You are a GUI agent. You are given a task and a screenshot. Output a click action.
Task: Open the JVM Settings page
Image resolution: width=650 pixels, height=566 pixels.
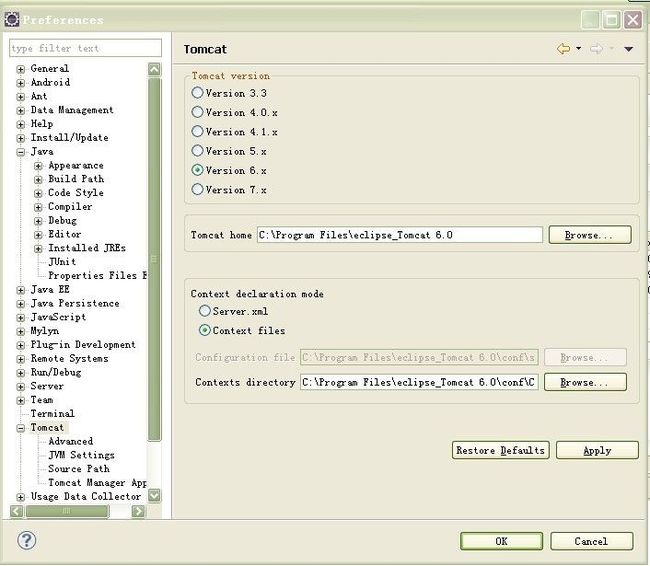pos(81,455)
